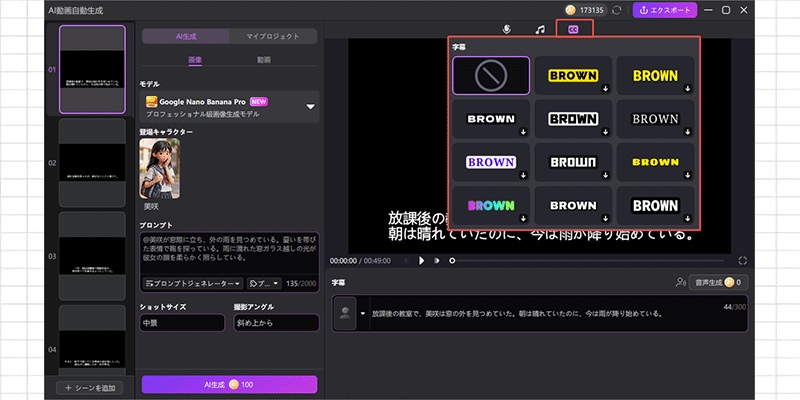Download the white-outlined BROWN style

click(605, 132)
